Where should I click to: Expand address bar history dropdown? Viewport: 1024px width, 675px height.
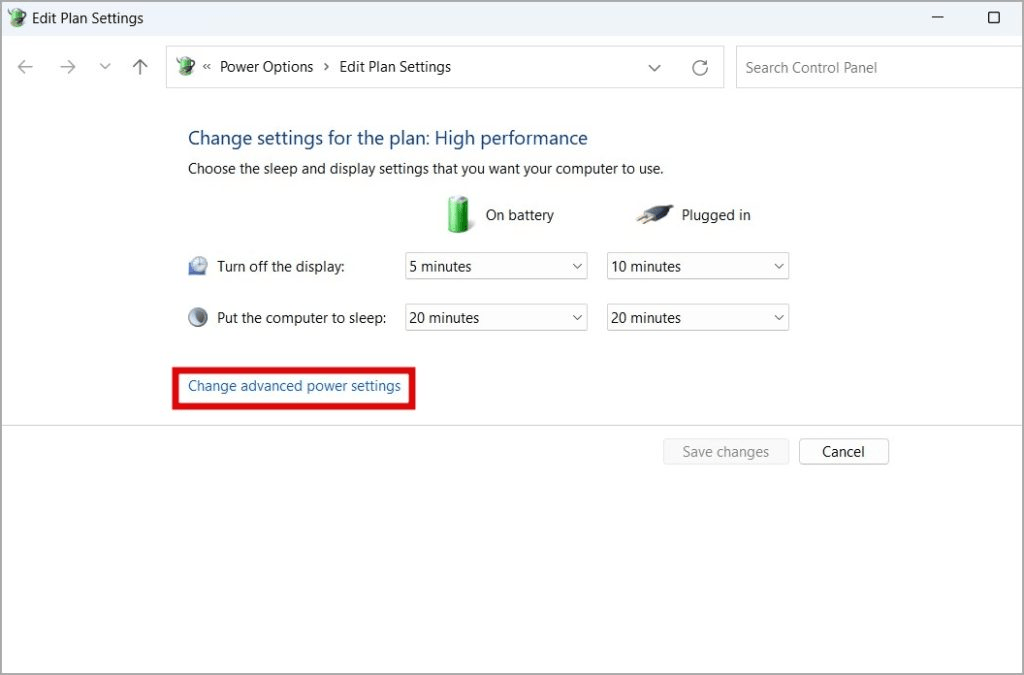coord(654,67)
